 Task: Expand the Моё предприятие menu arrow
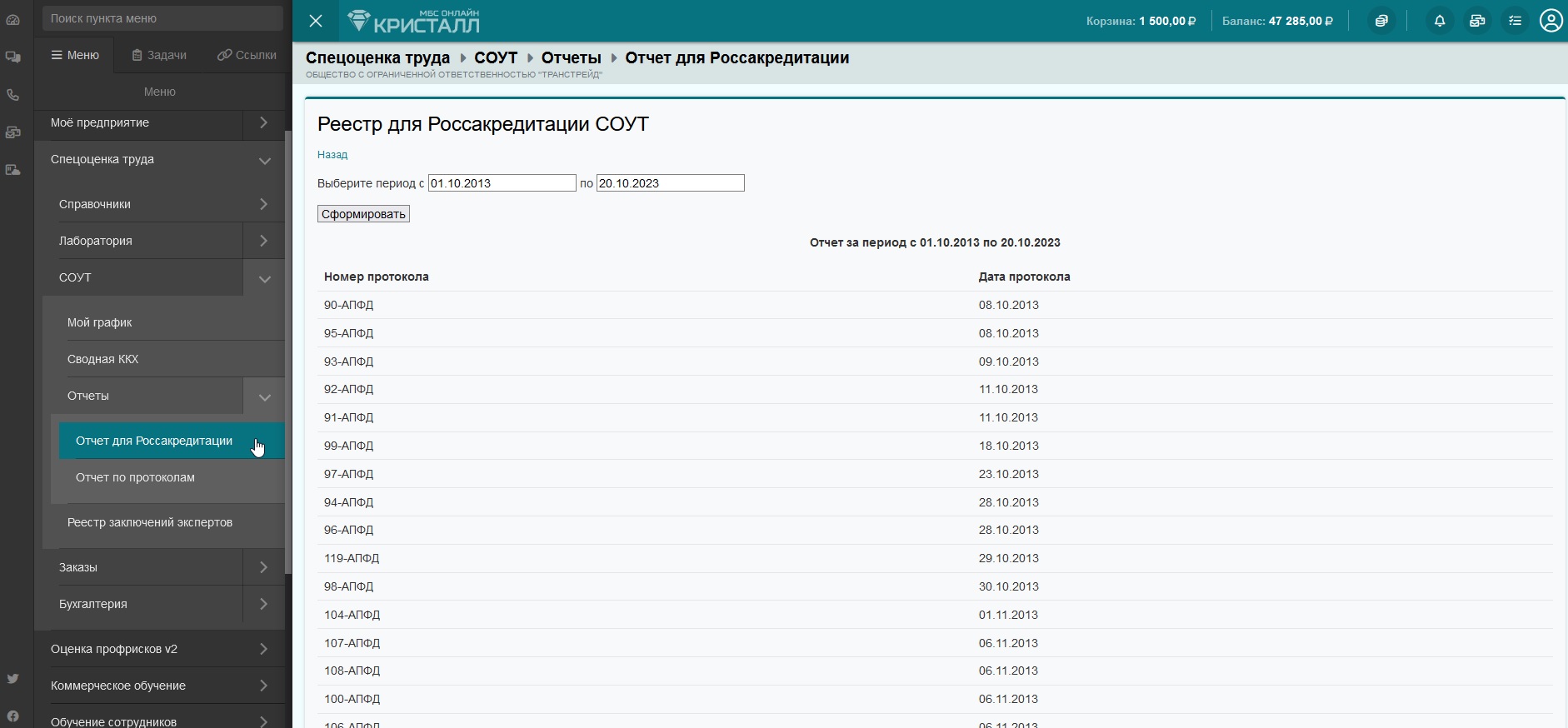click(263, 123)
